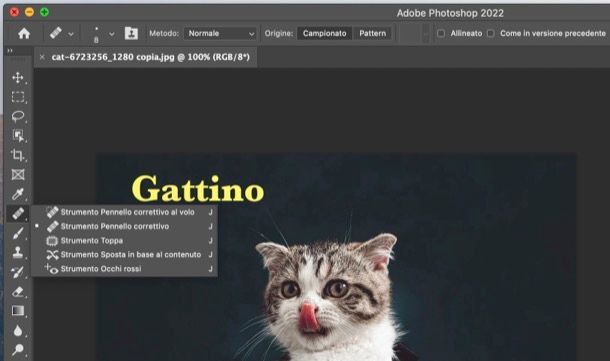Select the Rectangular Marquee tool
This screenshot has height=361, width=610.
[x=18, y=97]
